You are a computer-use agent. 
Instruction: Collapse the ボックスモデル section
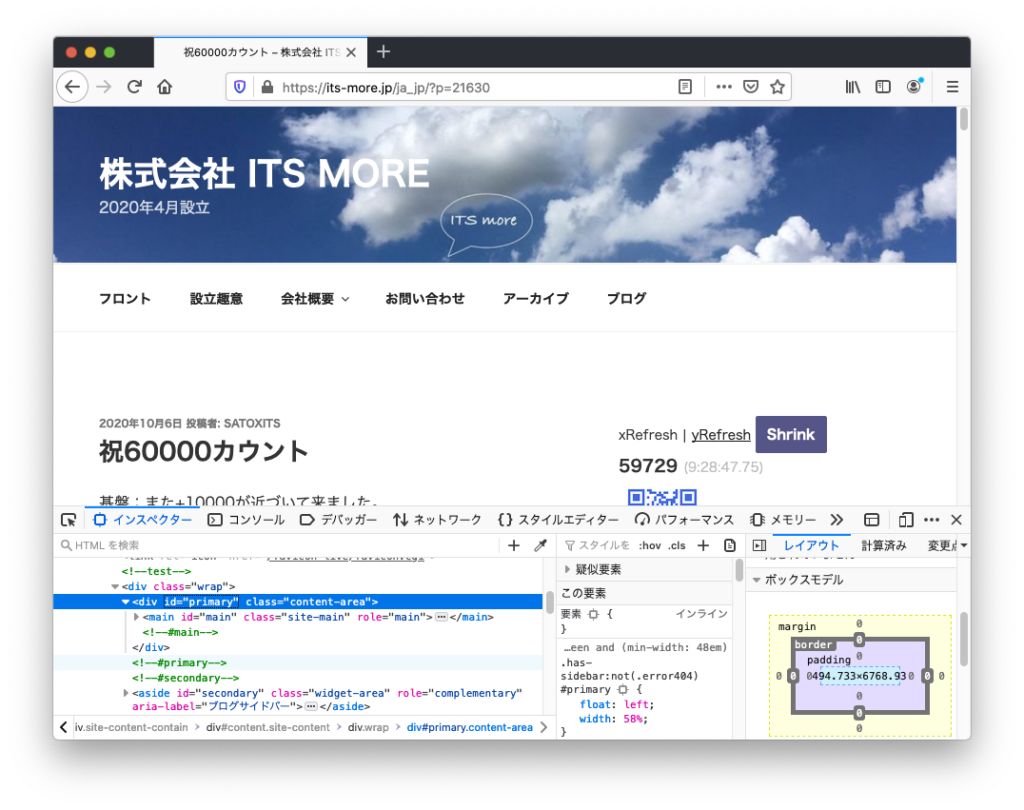pos(757,580)
